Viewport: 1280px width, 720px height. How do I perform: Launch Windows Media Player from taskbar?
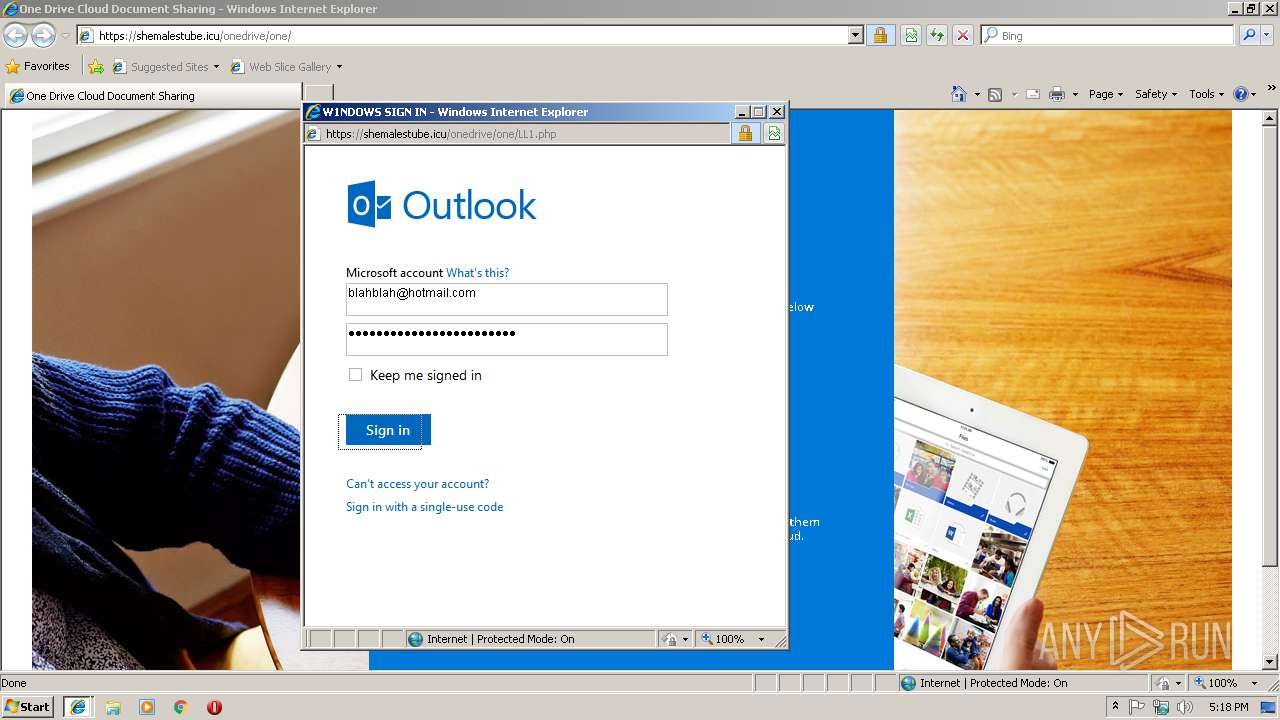point(147,707)
